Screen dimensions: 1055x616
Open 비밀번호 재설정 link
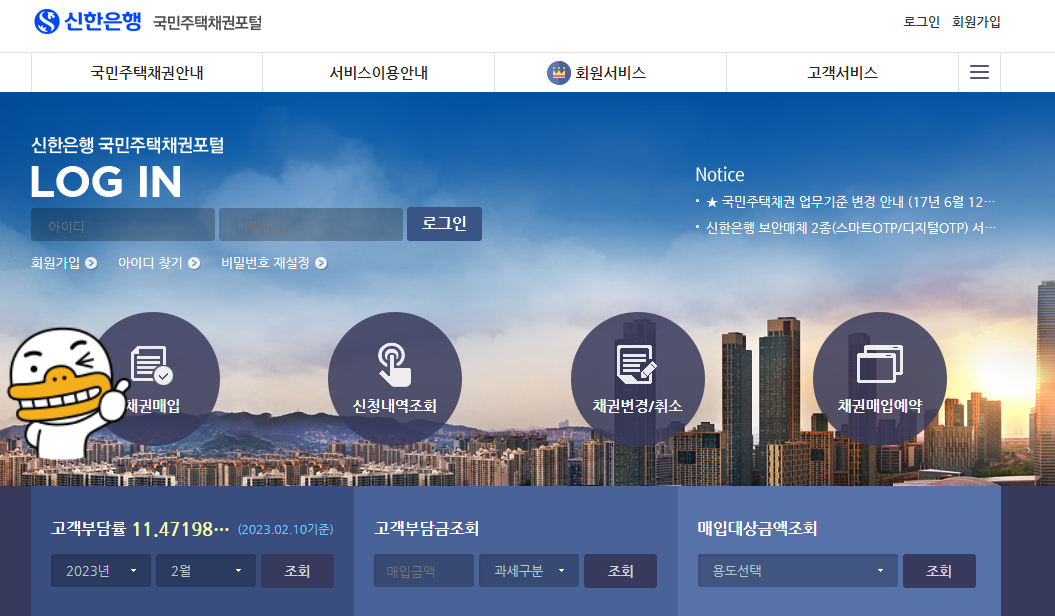pos(265,263)
